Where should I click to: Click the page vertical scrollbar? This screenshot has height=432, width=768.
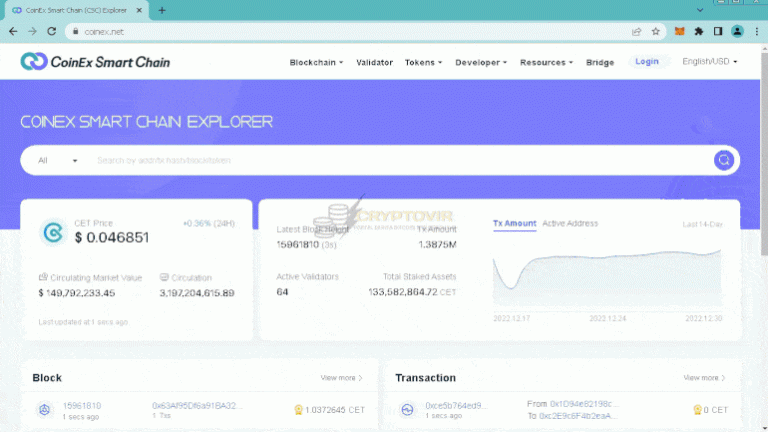764,152
